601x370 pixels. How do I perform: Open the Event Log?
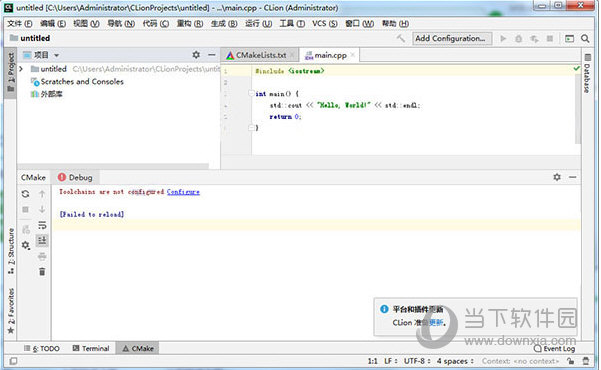[x=555, y=349]
